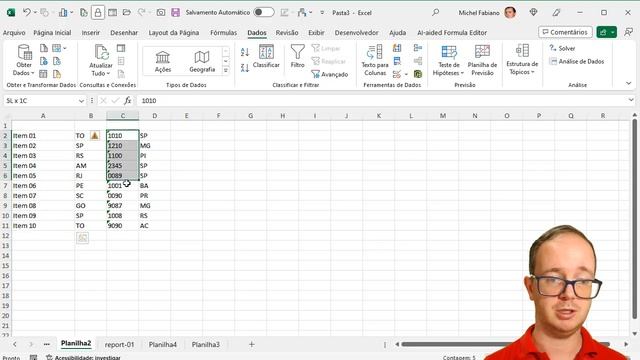Expand the Estrutura de Tópicos dropdown

(533, 72)
